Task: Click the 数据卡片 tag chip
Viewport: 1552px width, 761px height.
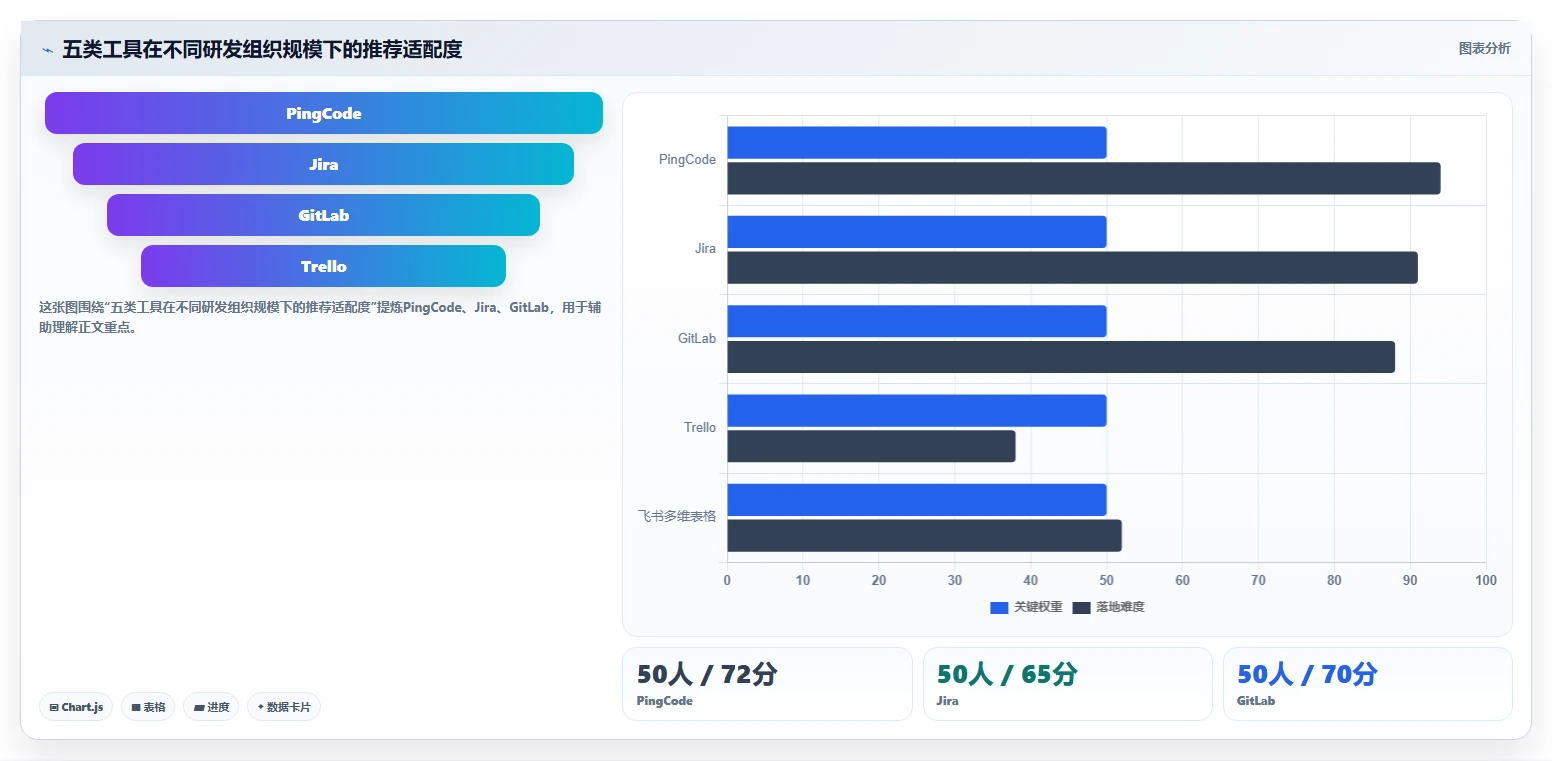Action: (284, 707)
